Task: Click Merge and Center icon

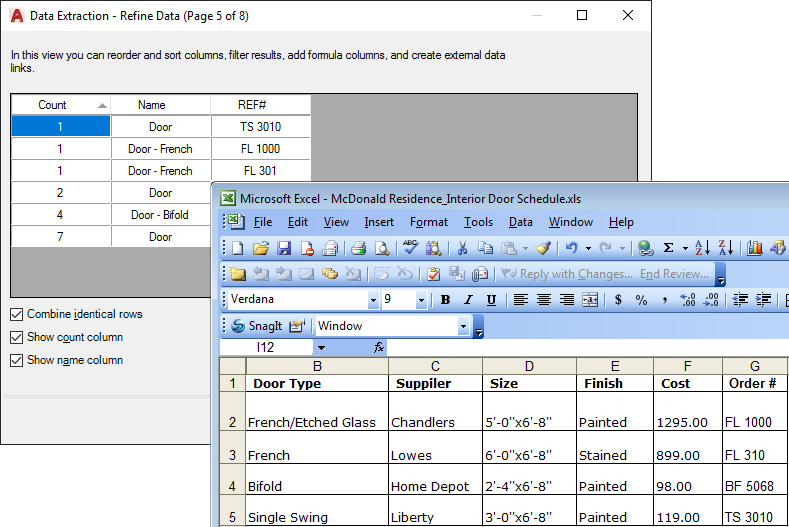Action: [590, 300]
